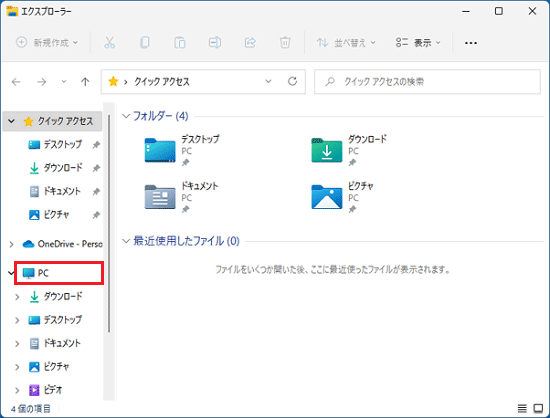Select pinned ダウンロード in navigation pane
This screenshot has width=550, height=418.
[x=62, y=168]
